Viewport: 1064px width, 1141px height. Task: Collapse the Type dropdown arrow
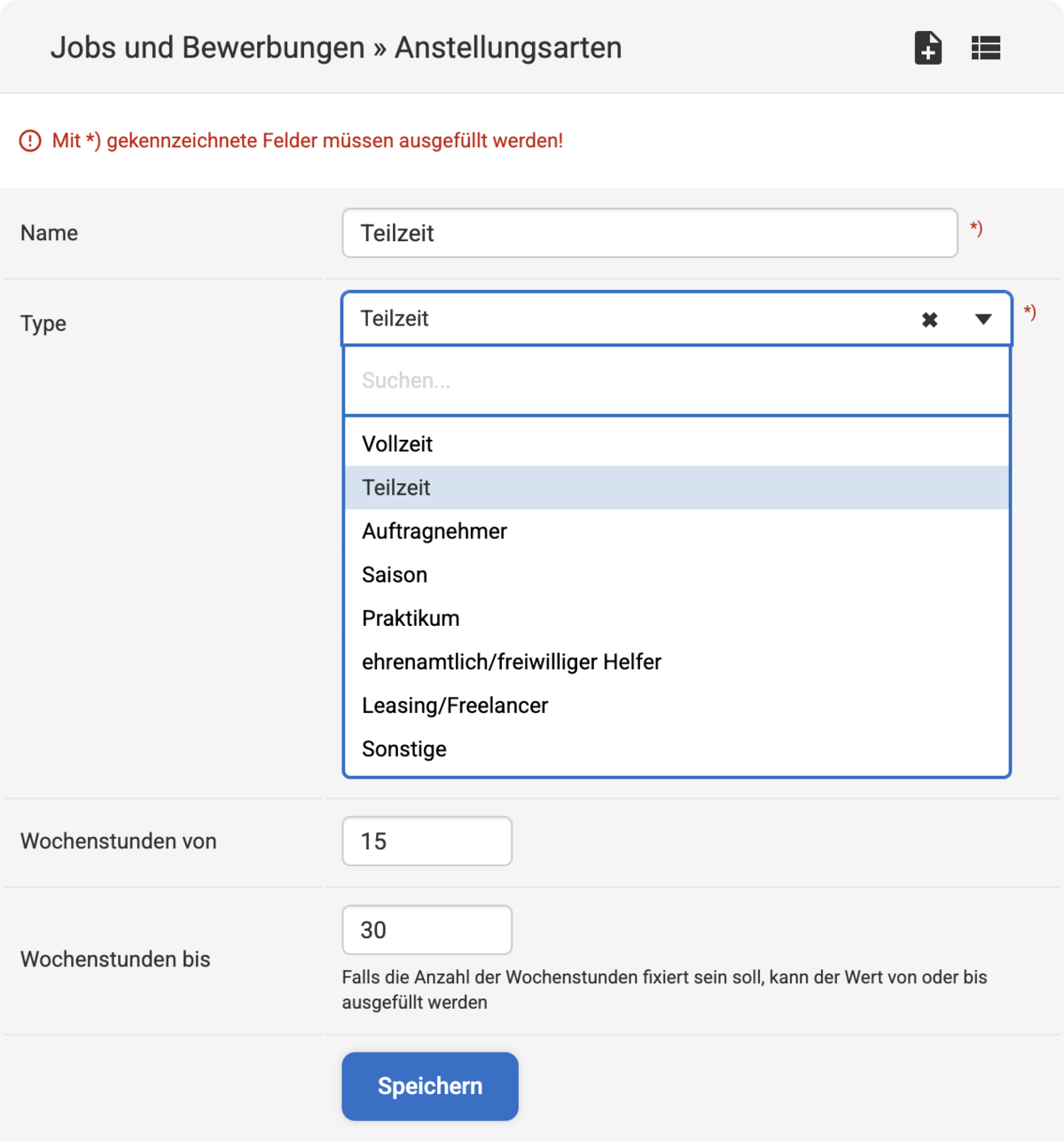tap(982, 319)
